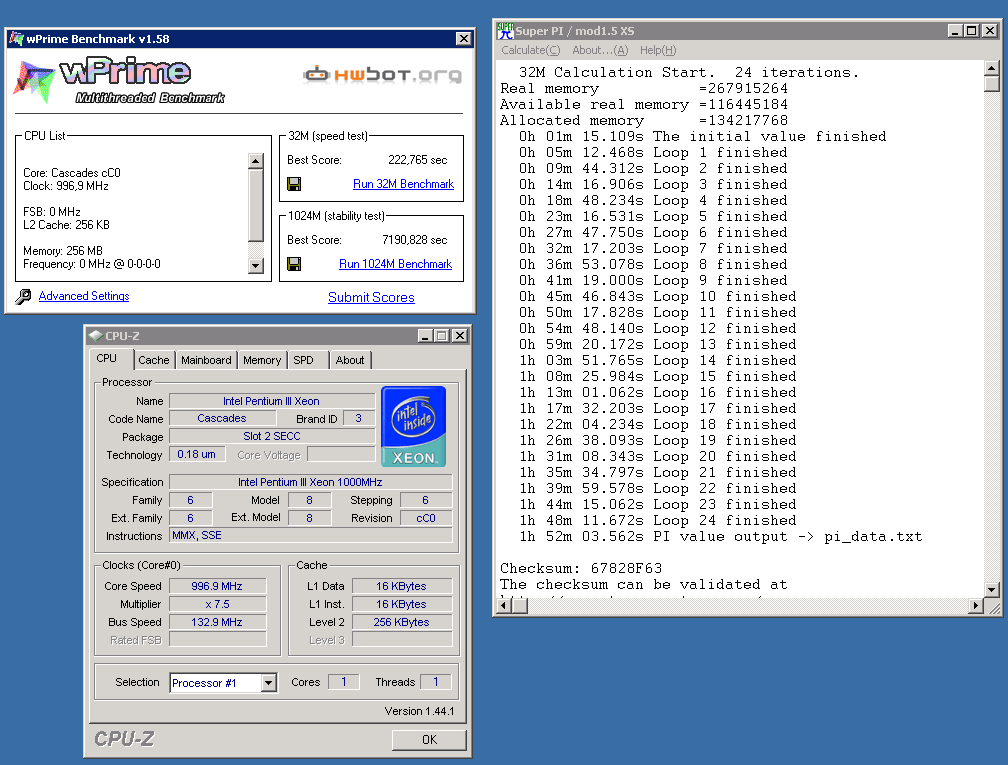The image size is (1008, 765).
Task: Maximize the Super PI window
Action: [x=971, y=30]
